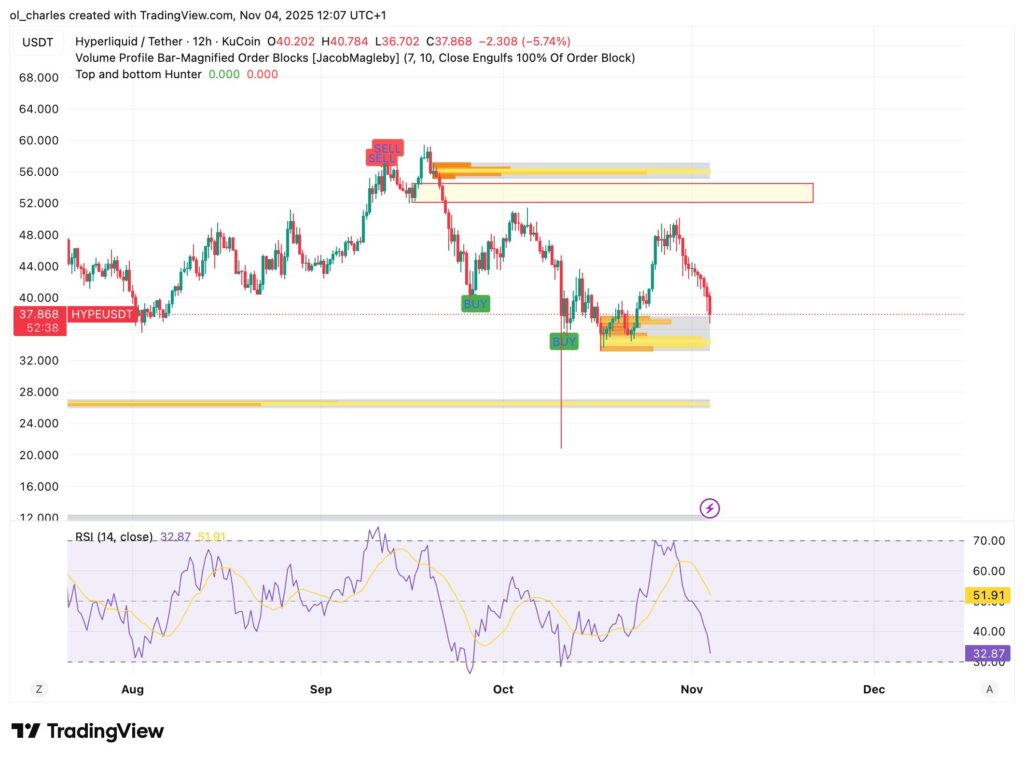The image size is (1024, 760).
Task: Click the TradingView logo
Action: tap(87, 731)
